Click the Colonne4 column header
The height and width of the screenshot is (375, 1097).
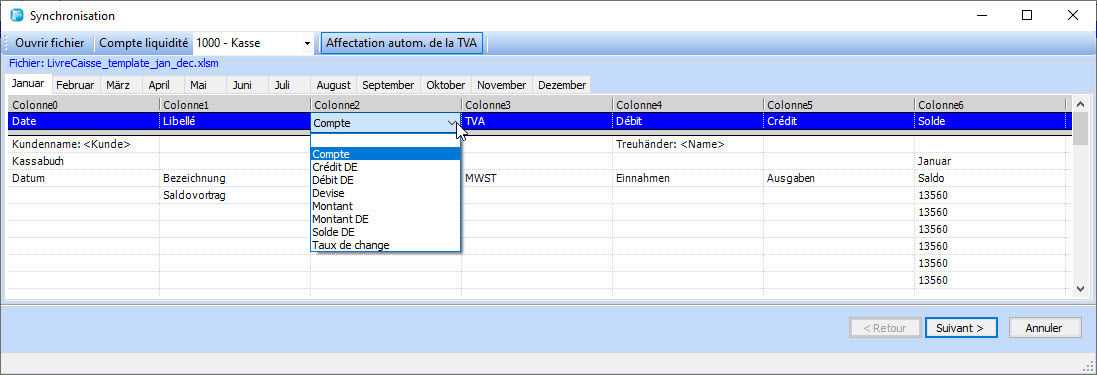coord(688,105)
